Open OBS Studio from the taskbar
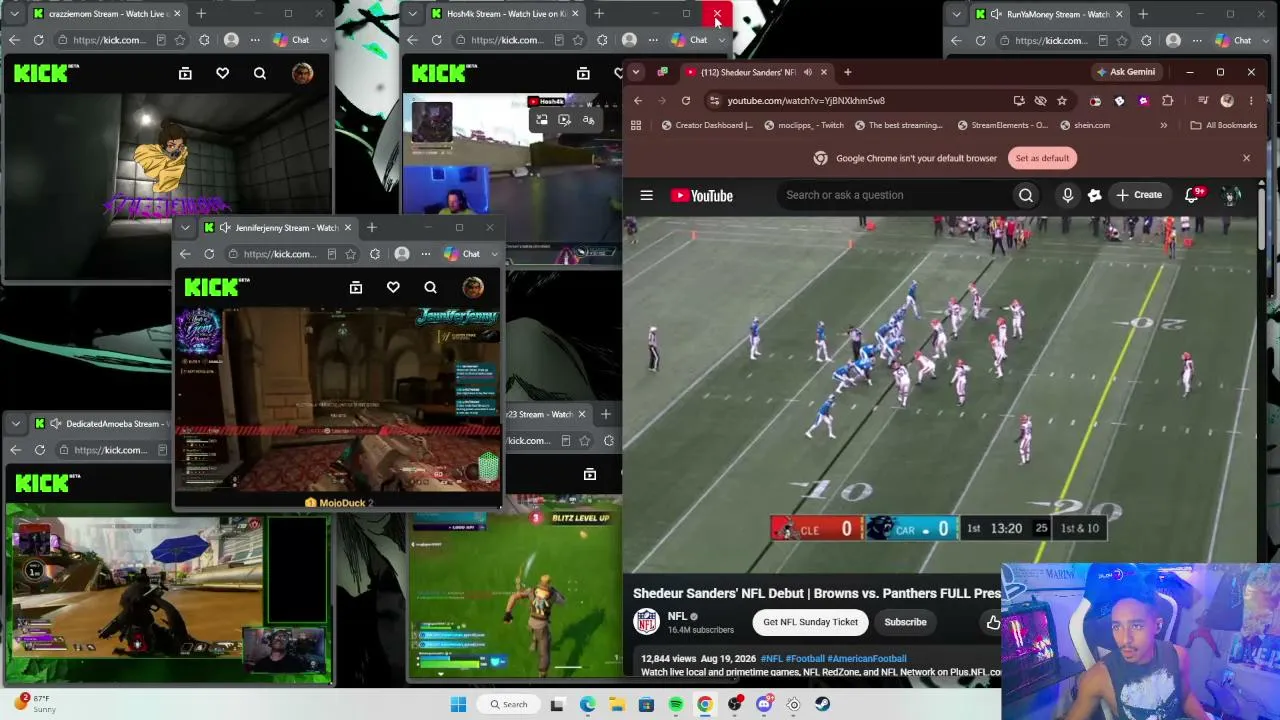Image resolution: width=1280 pixels, height=720 pixels. (x=735, y=705)
